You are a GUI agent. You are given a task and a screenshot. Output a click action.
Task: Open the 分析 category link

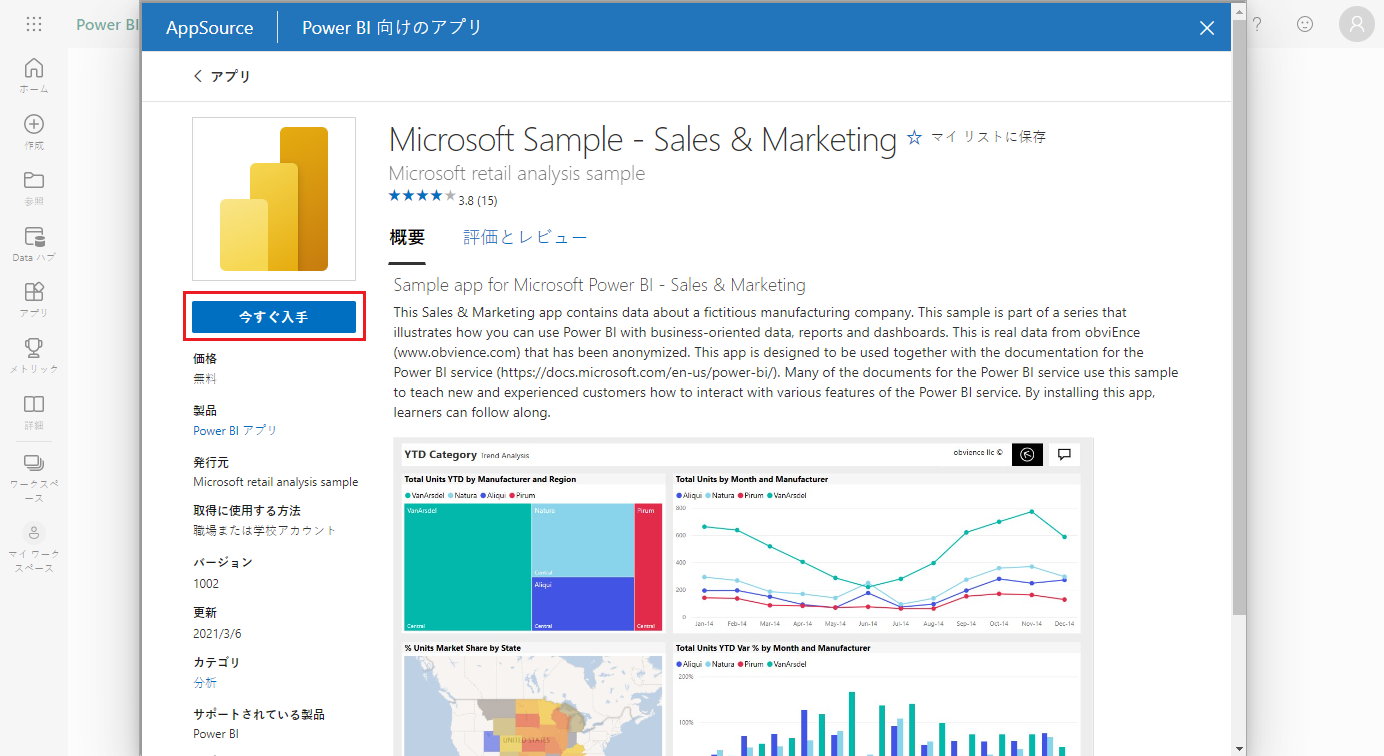click(x=204, y=682)
